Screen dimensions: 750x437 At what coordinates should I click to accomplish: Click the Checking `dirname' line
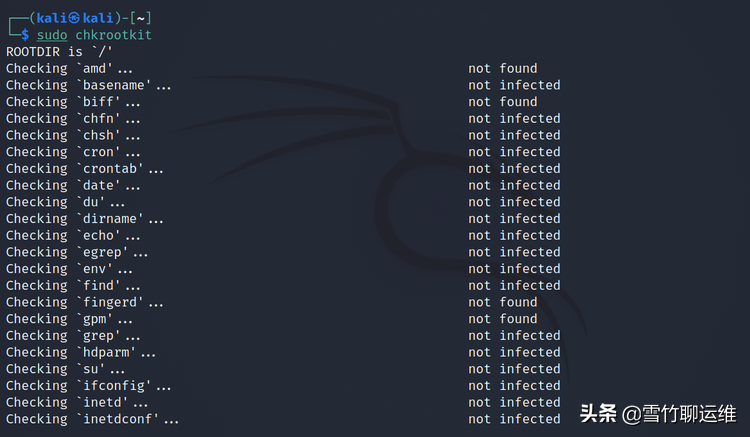(x=84, y=219)
